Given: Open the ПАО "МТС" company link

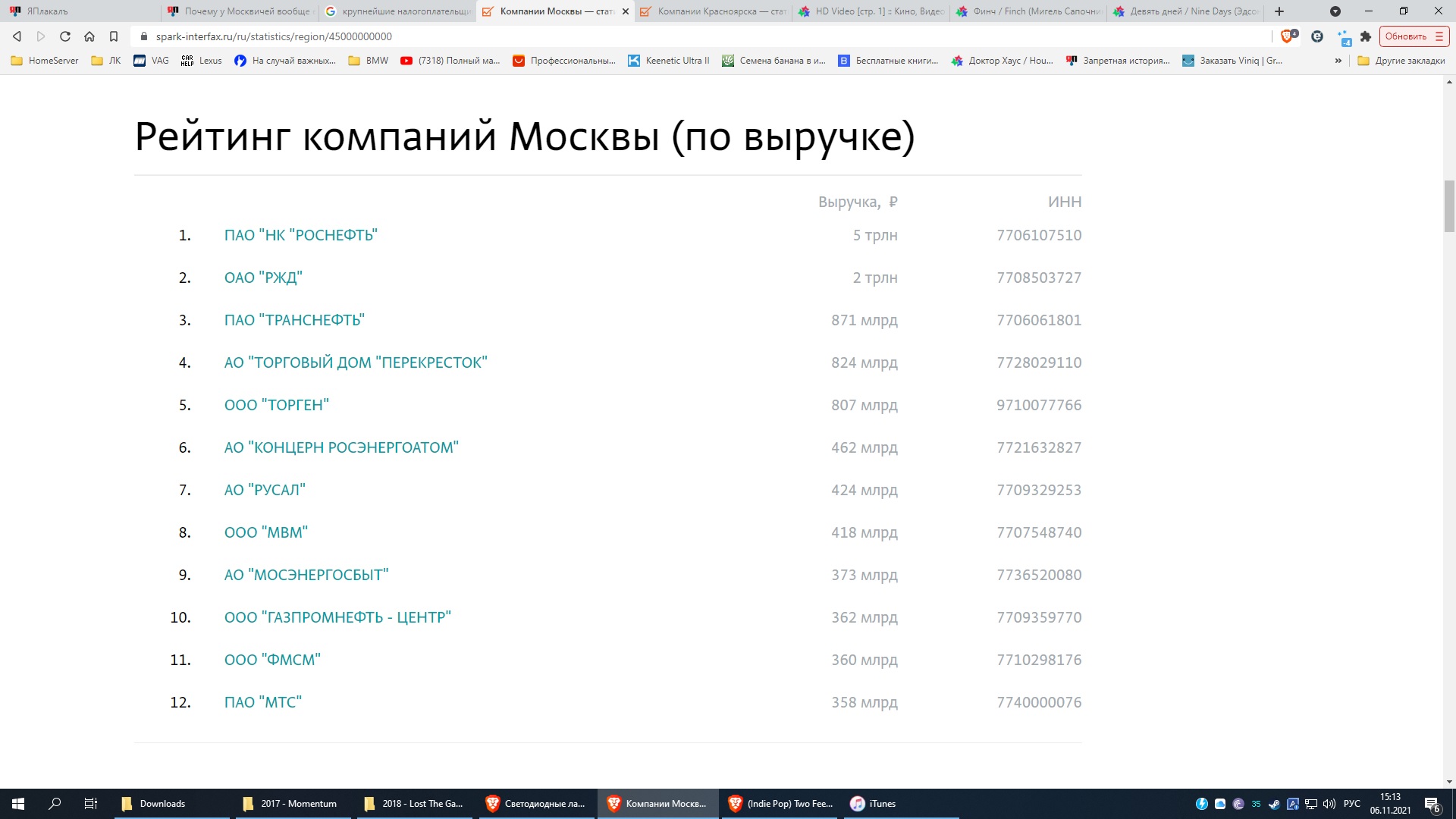Looking at the screenshot, I should pyautogui.click(x=263, y=702).
